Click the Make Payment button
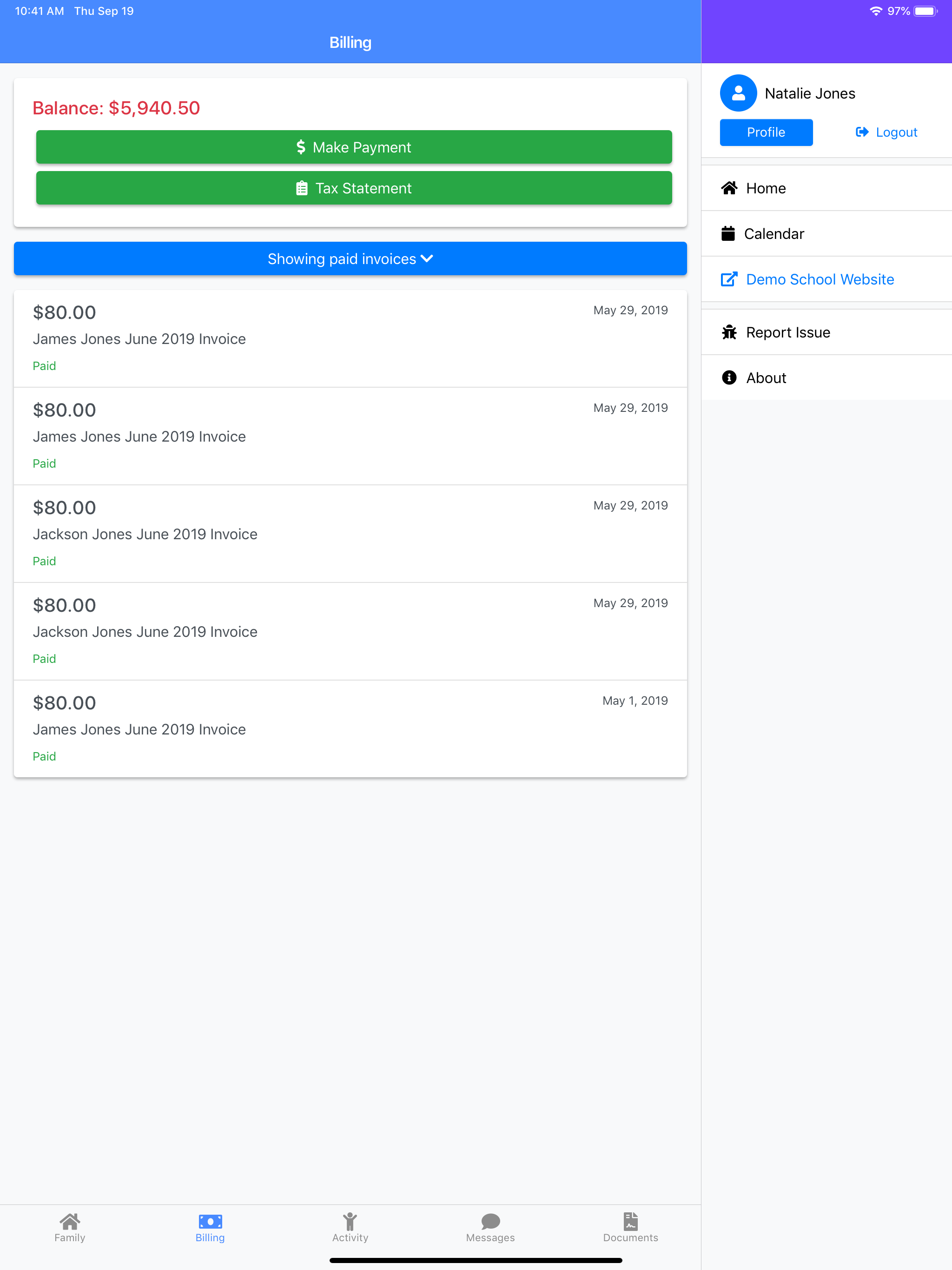Image resolution: width=952 pixels, height=1270 pixels. click(354, 147)
